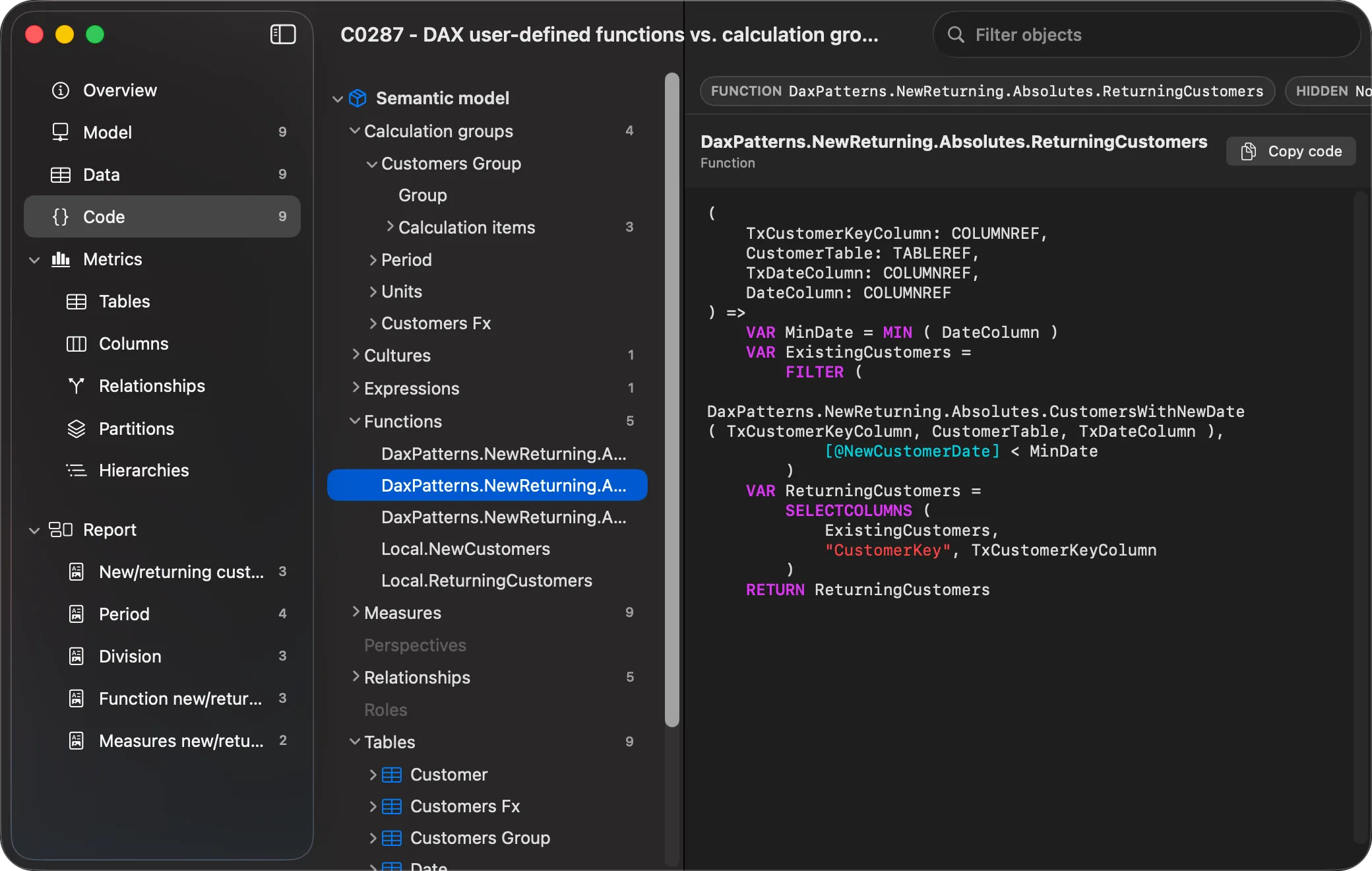
Task: Select the Perspectives tree item
Action: tap(487, 645)
